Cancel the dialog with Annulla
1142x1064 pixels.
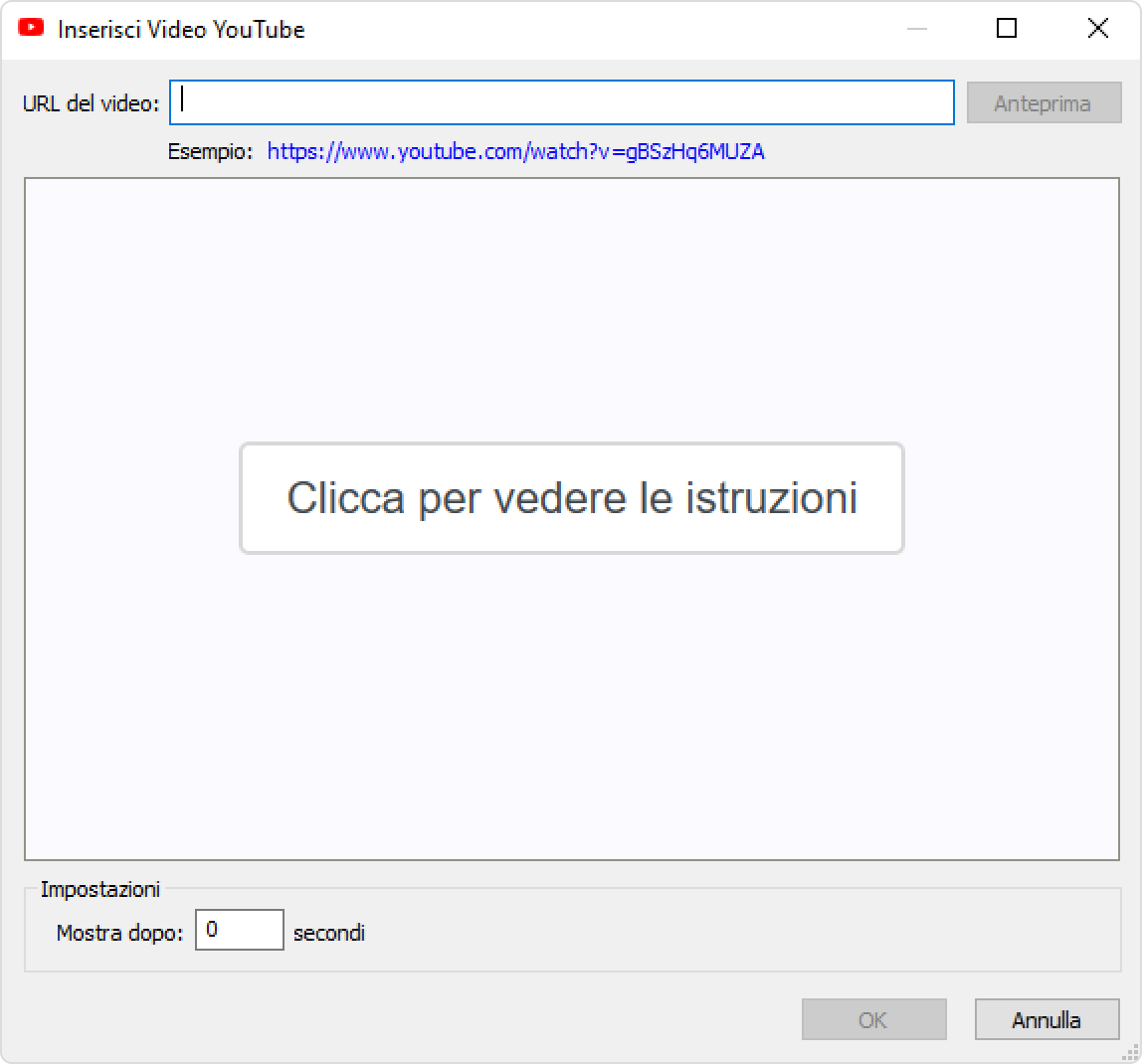tap(1047, 1019)
